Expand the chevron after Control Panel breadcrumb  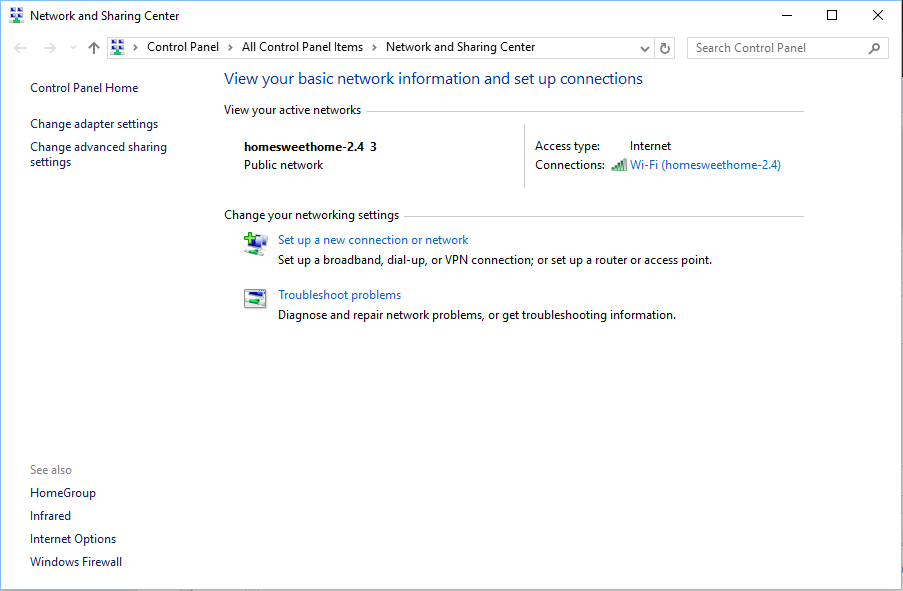click(x=230, y=47)
